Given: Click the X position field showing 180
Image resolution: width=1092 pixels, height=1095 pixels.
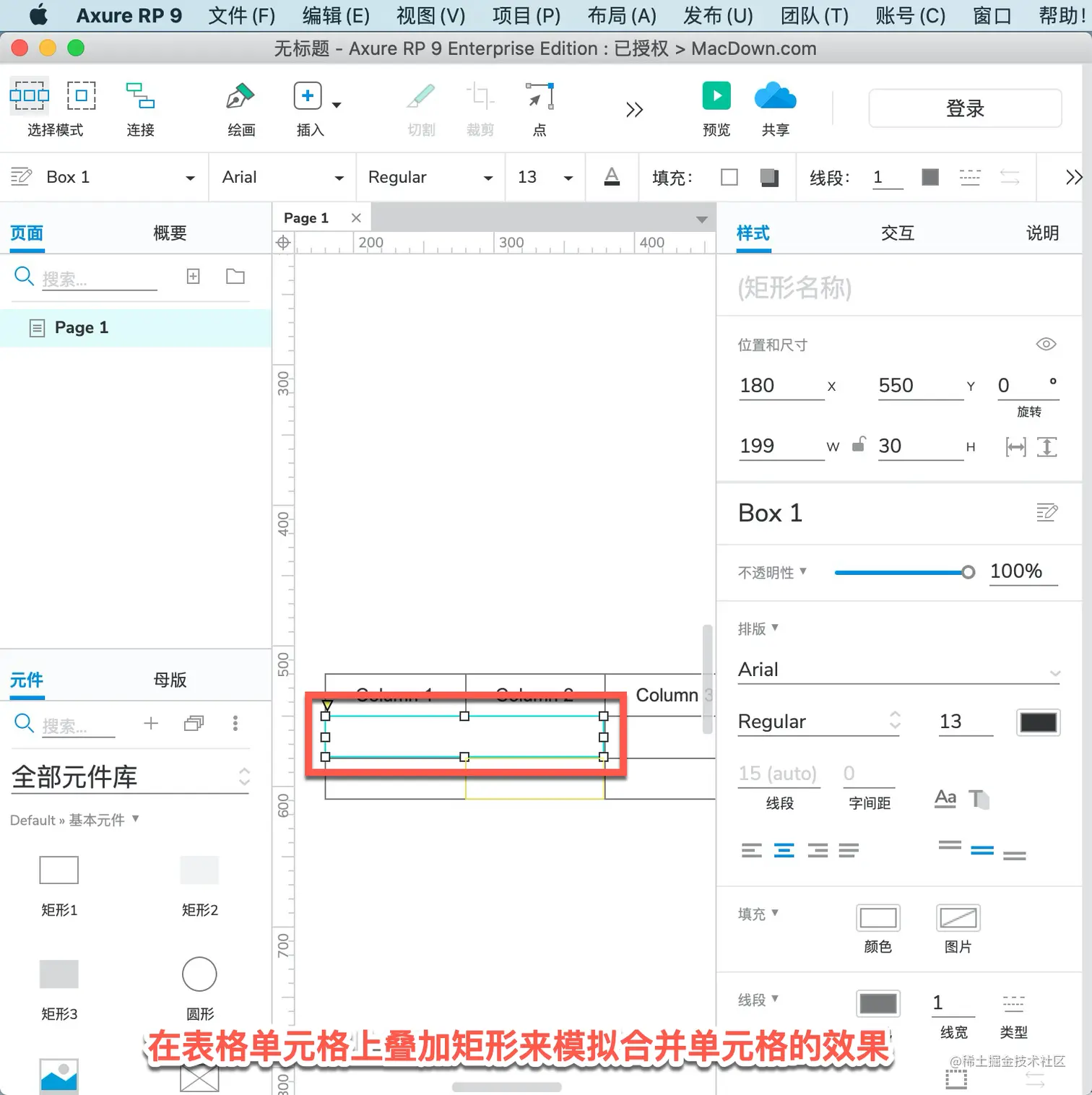Looking at the screenshot, I should pos(780,386).
